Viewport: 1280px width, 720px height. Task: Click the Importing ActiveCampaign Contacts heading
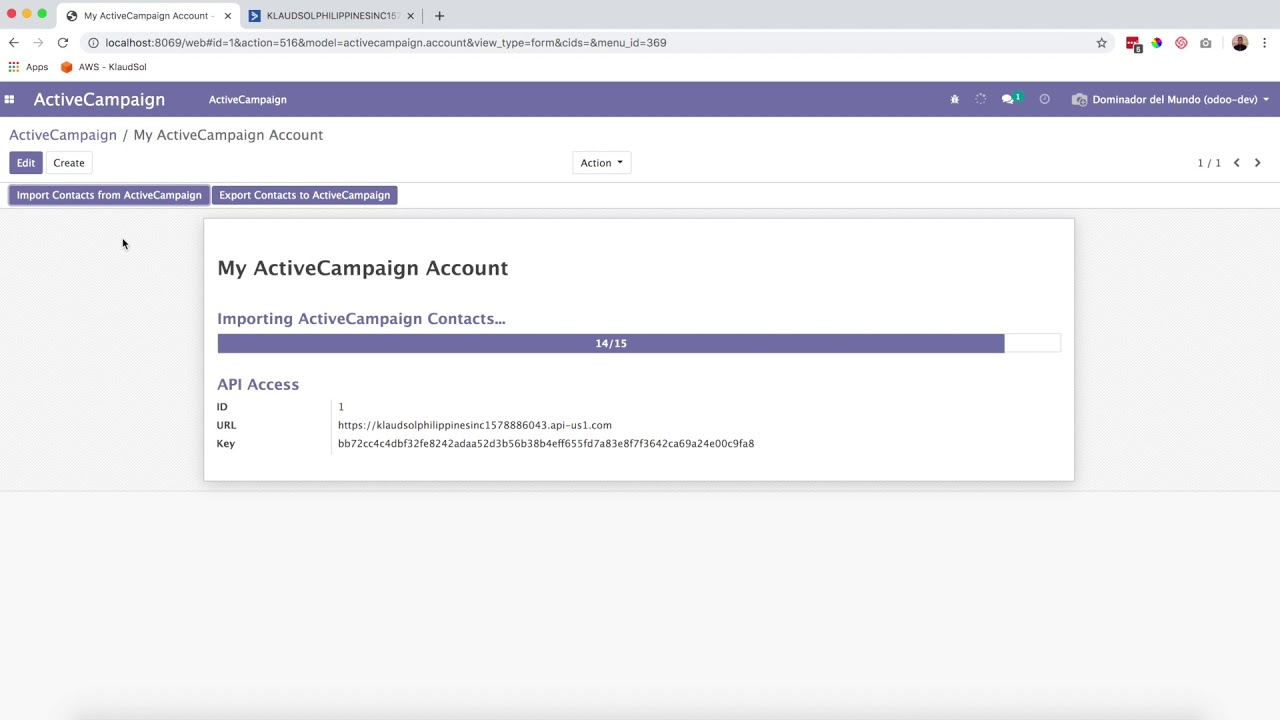[x=361, y=319]
